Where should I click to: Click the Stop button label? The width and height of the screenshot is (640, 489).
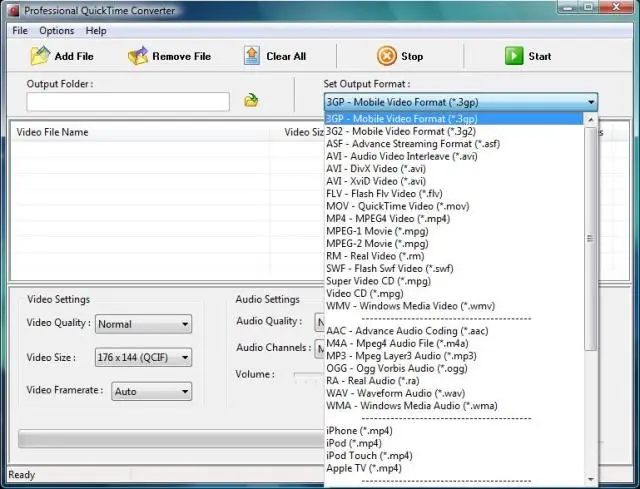(412, 56)
